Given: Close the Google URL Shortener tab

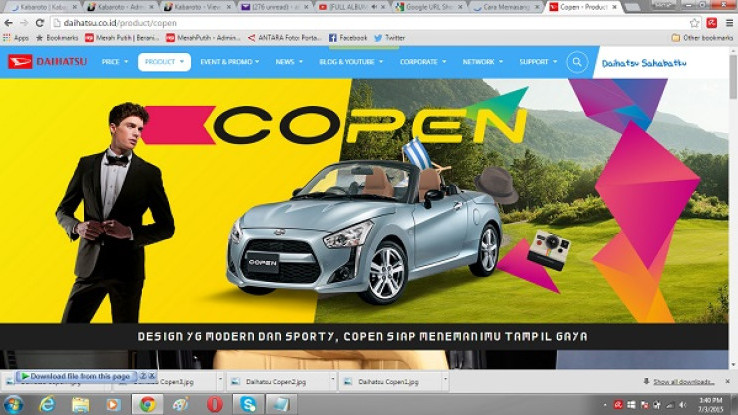Looking at the screenshot, I should pos(460,7).
